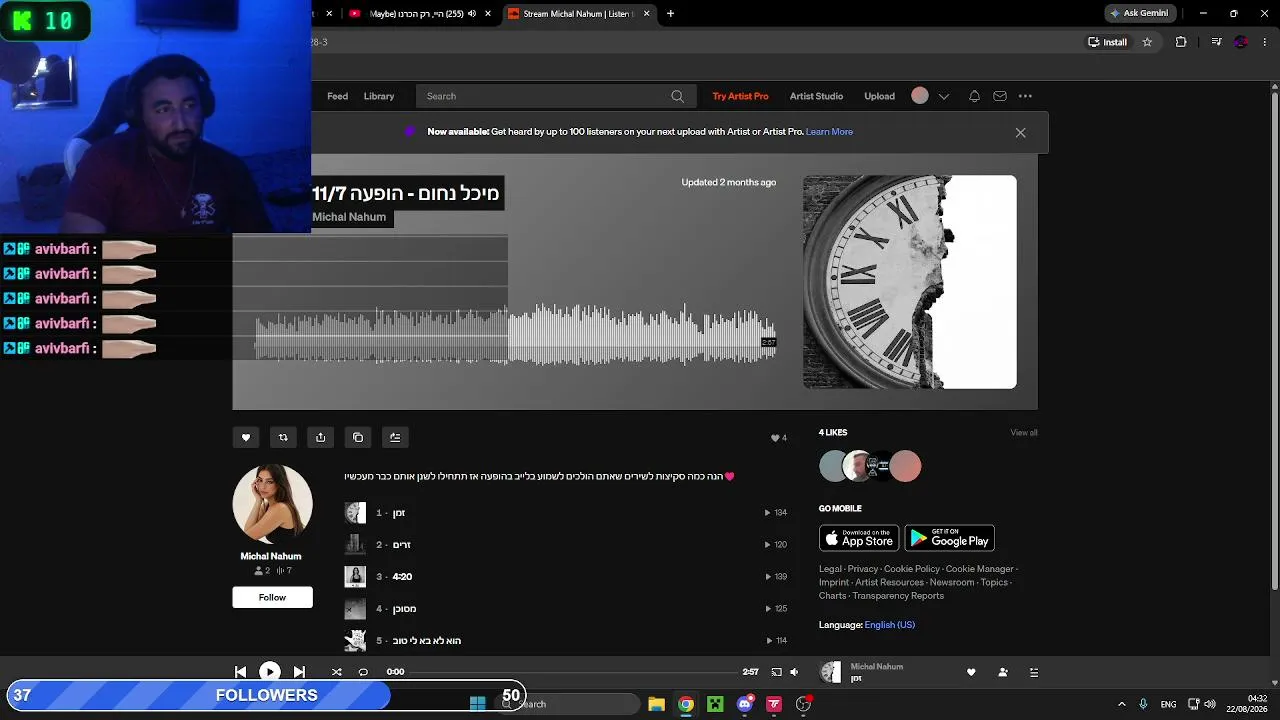The image size is (1280, 720).
Task: Open the Cookie Policy link
Action: 912,569
